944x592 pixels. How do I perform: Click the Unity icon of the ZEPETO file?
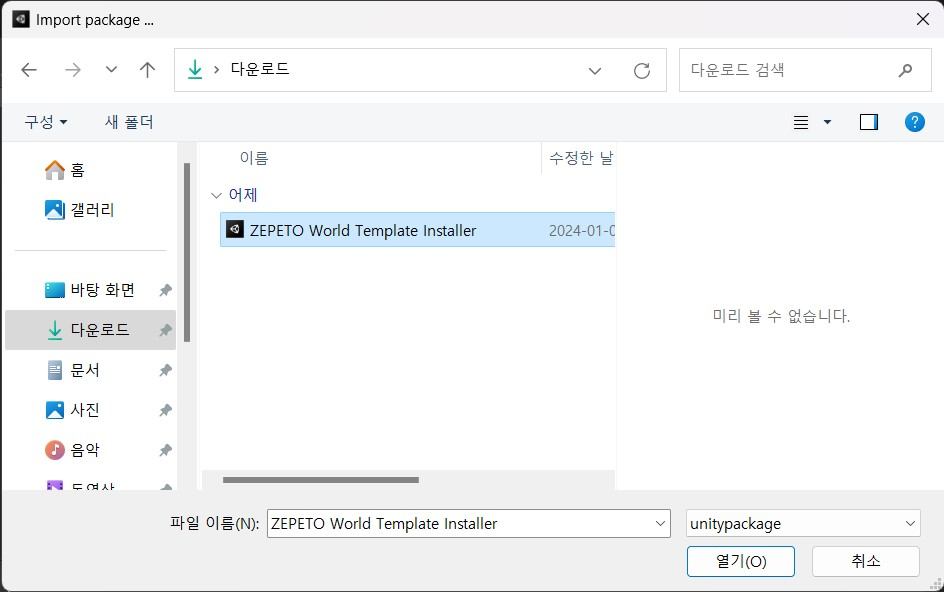tap(235, 229)
